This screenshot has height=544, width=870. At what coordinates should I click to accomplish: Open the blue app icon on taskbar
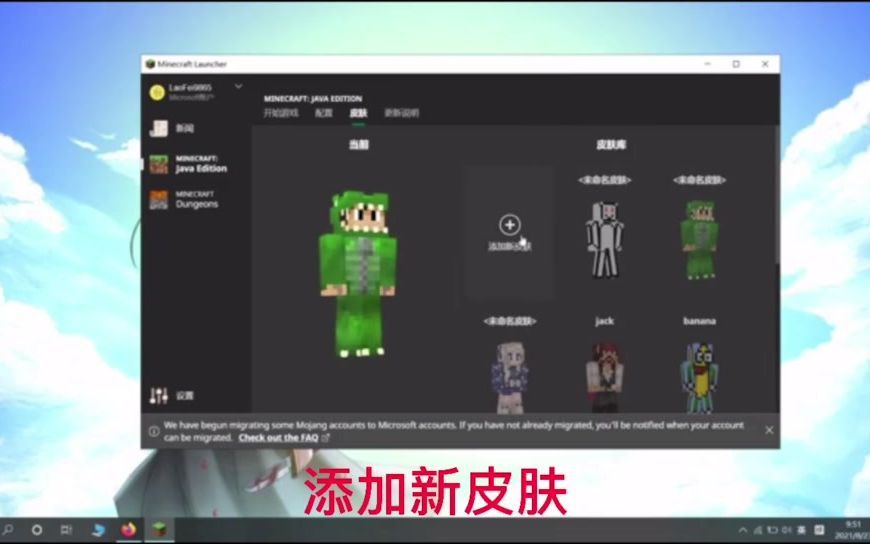(x=98, y=530)
